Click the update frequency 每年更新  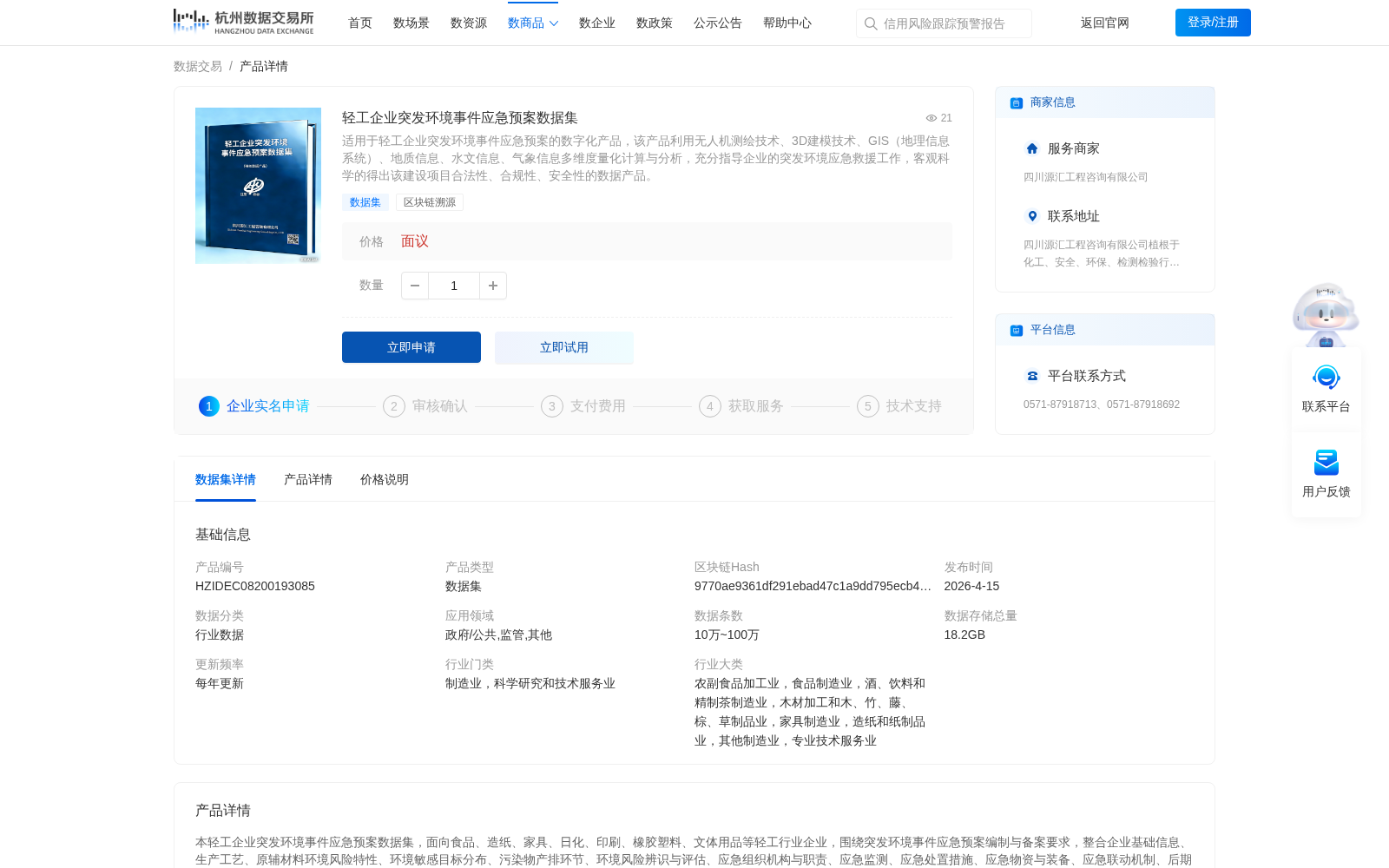click(220, 683)
